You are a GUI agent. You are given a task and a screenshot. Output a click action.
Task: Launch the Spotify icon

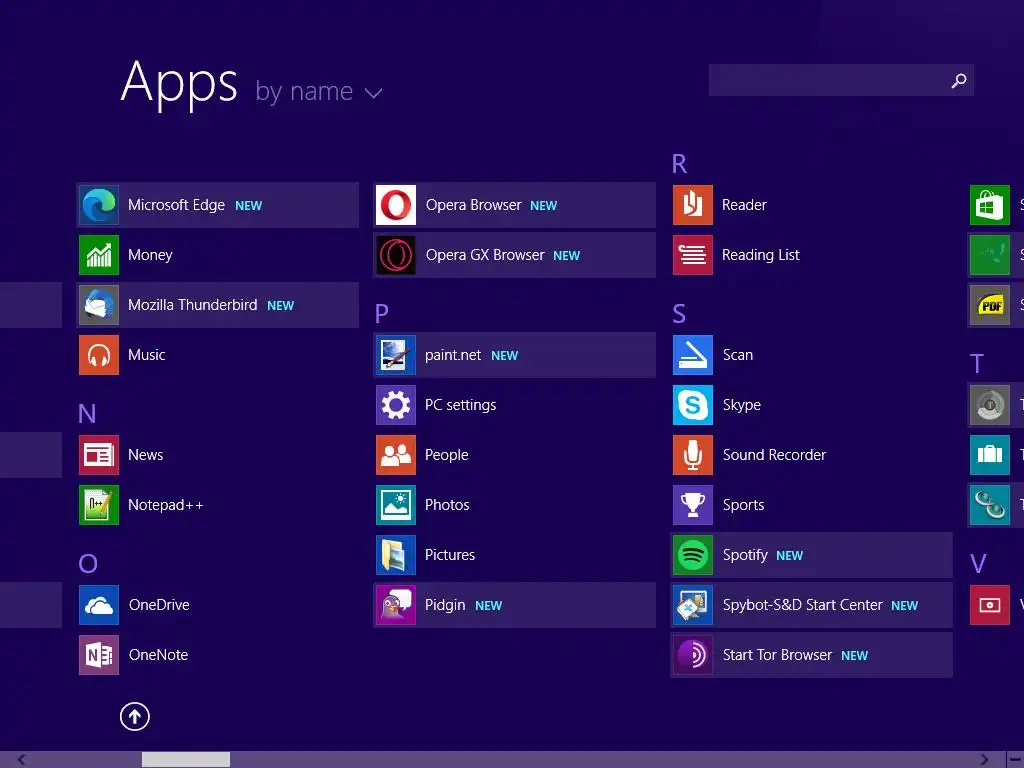coord(693,554)
